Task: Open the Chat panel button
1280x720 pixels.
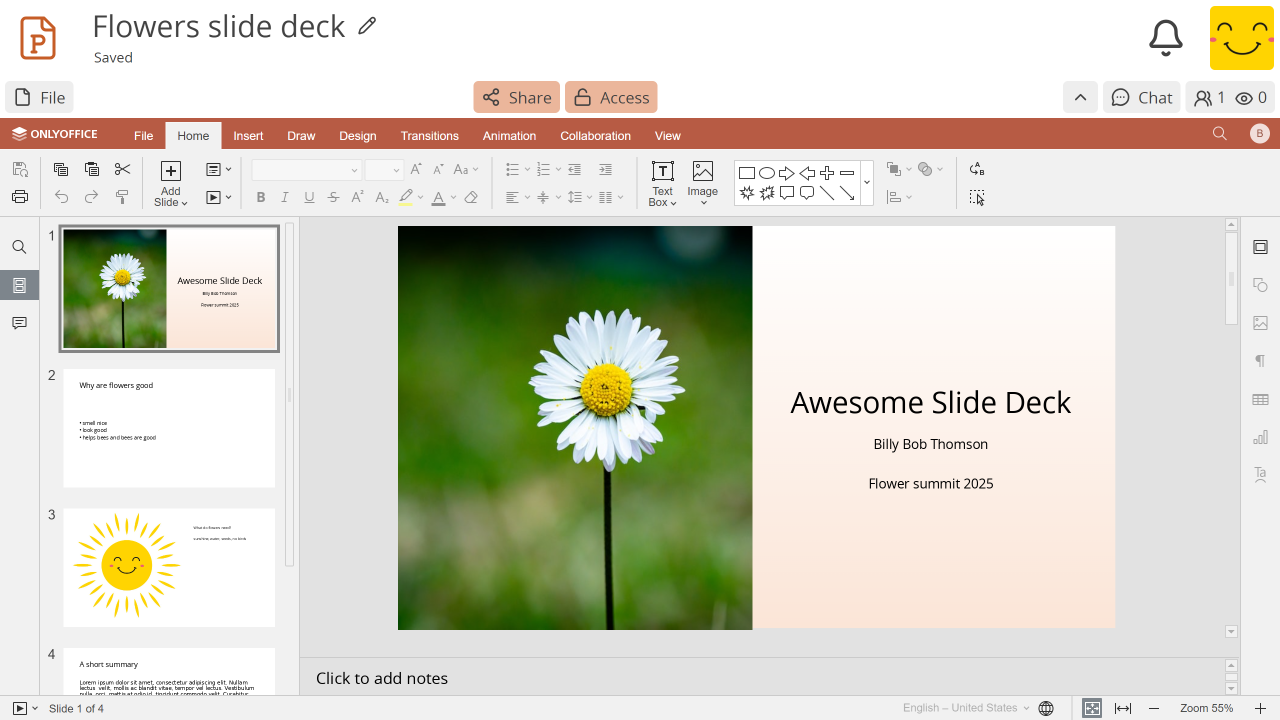Action: click(x=1142, y=97)
